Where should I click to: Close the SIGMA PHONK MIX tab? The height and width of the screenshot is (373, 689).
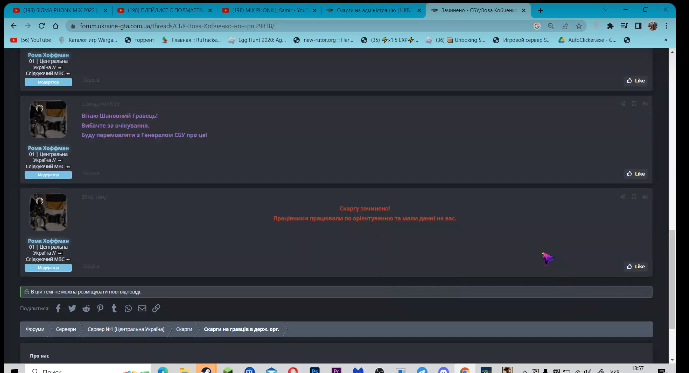coord(105,10)
